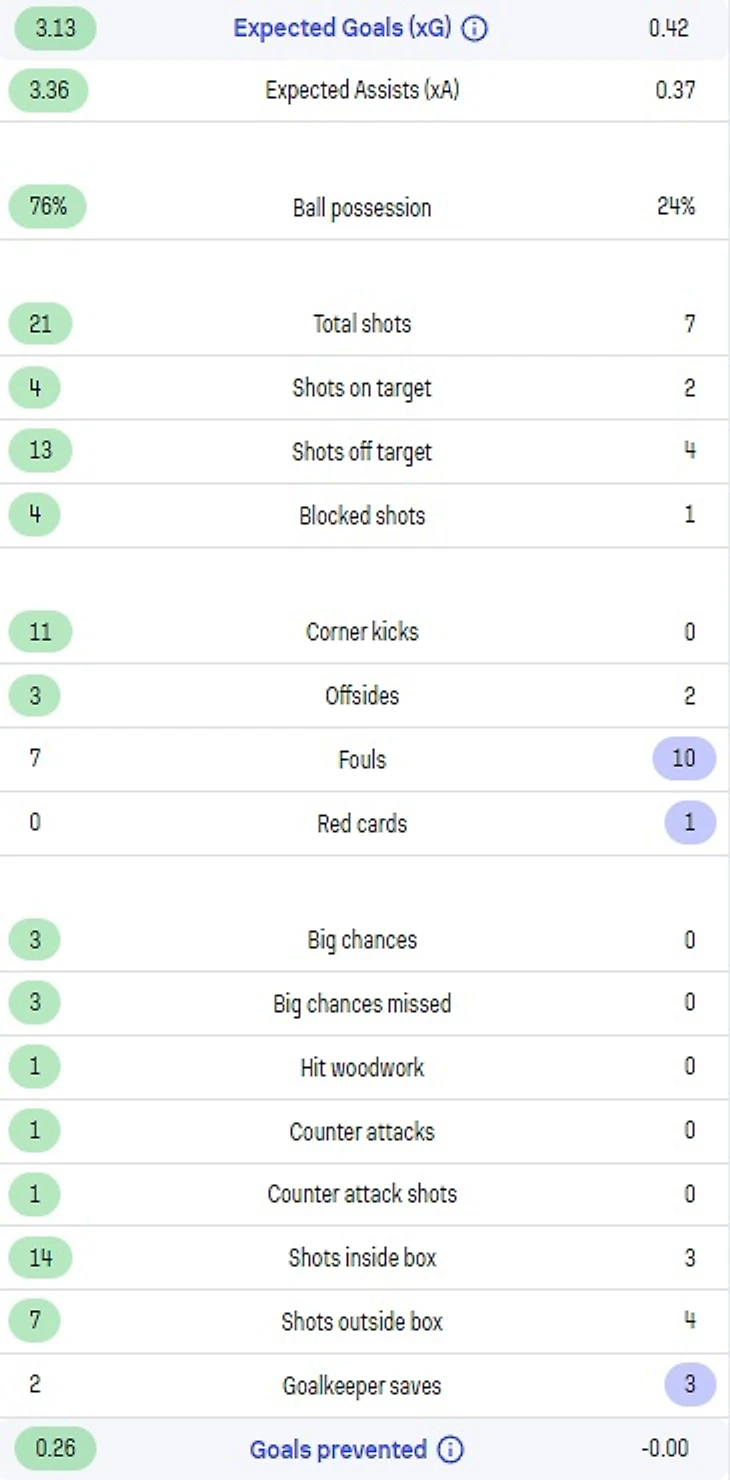Select the 14 shots inside box badge
Screen dimensions: 730x1480
pyautogui.click(x=41, y=1258)
